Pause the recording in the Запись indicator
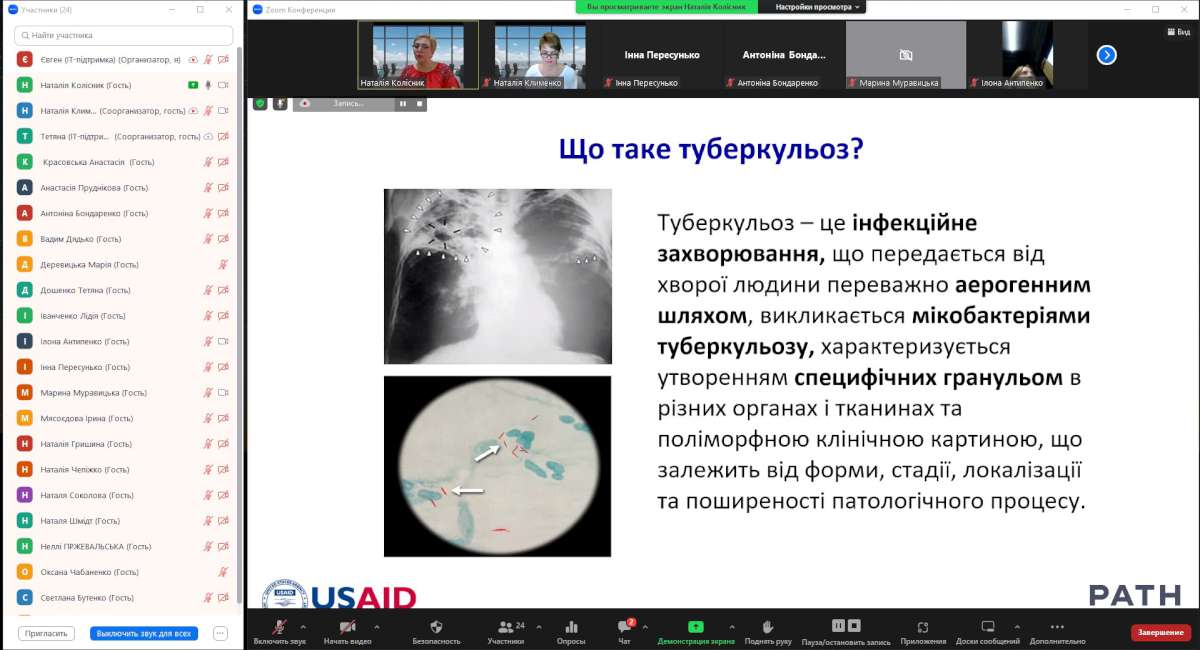Image resolution: width=1200 pixels, height=650 pixels. coord(403,103)
